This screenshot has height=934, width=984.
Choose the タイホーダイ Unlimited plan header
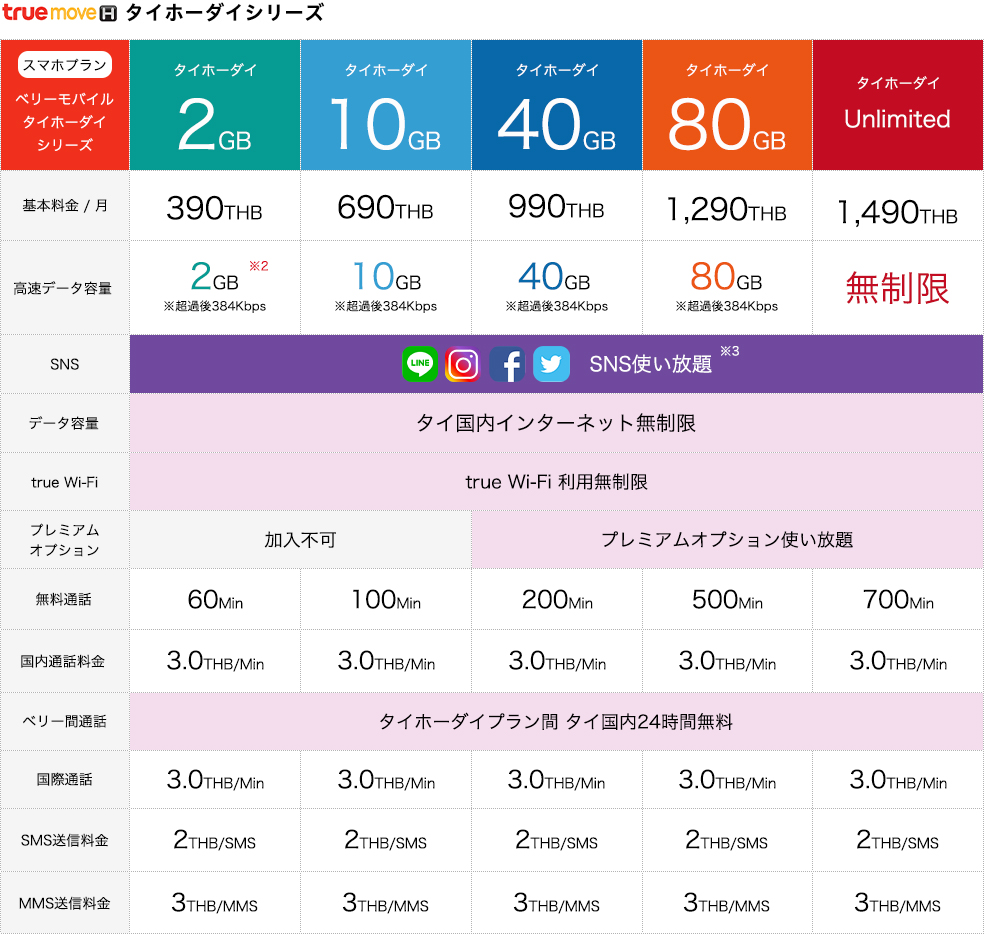click(898, 105)
